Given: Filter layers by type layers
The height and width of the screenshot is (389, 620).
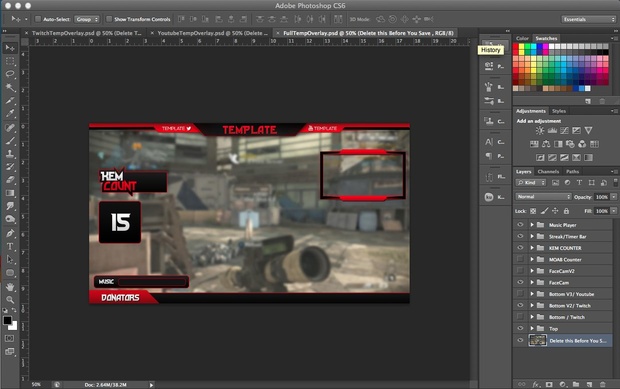Looking at the screenshot, I should tap(579, 183).
